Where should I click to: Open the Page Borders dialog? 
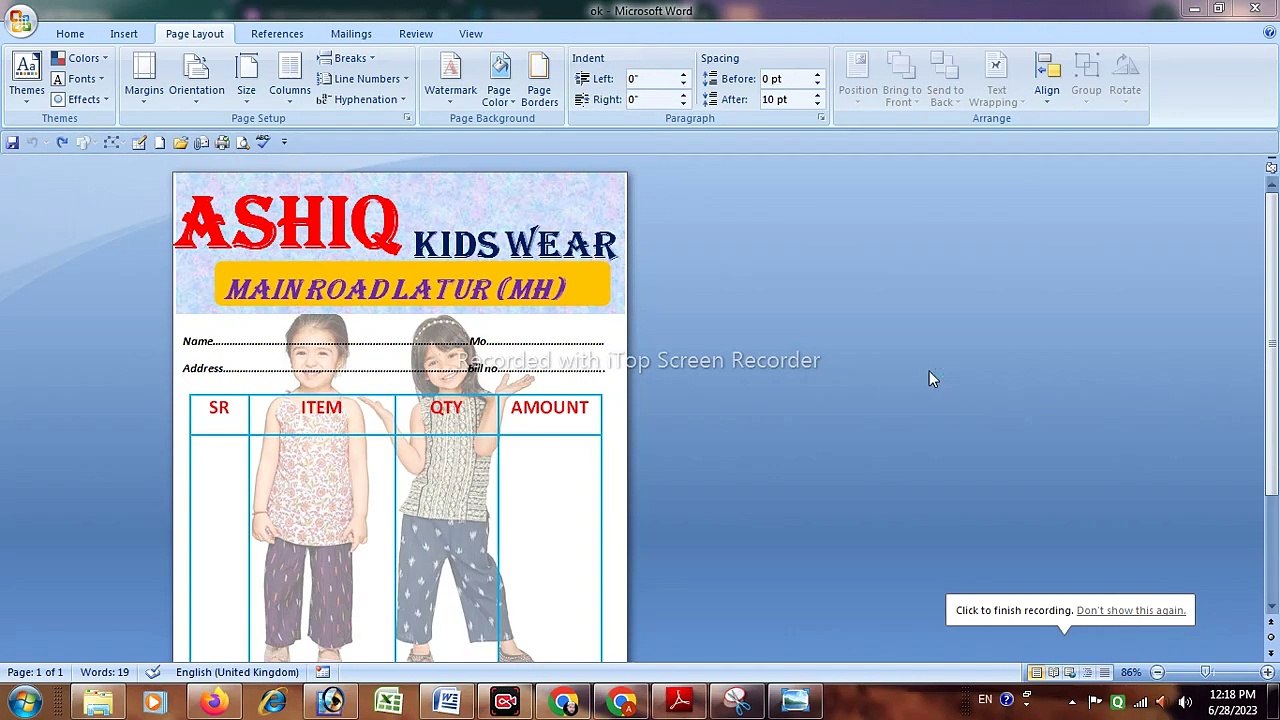[539, 80]
